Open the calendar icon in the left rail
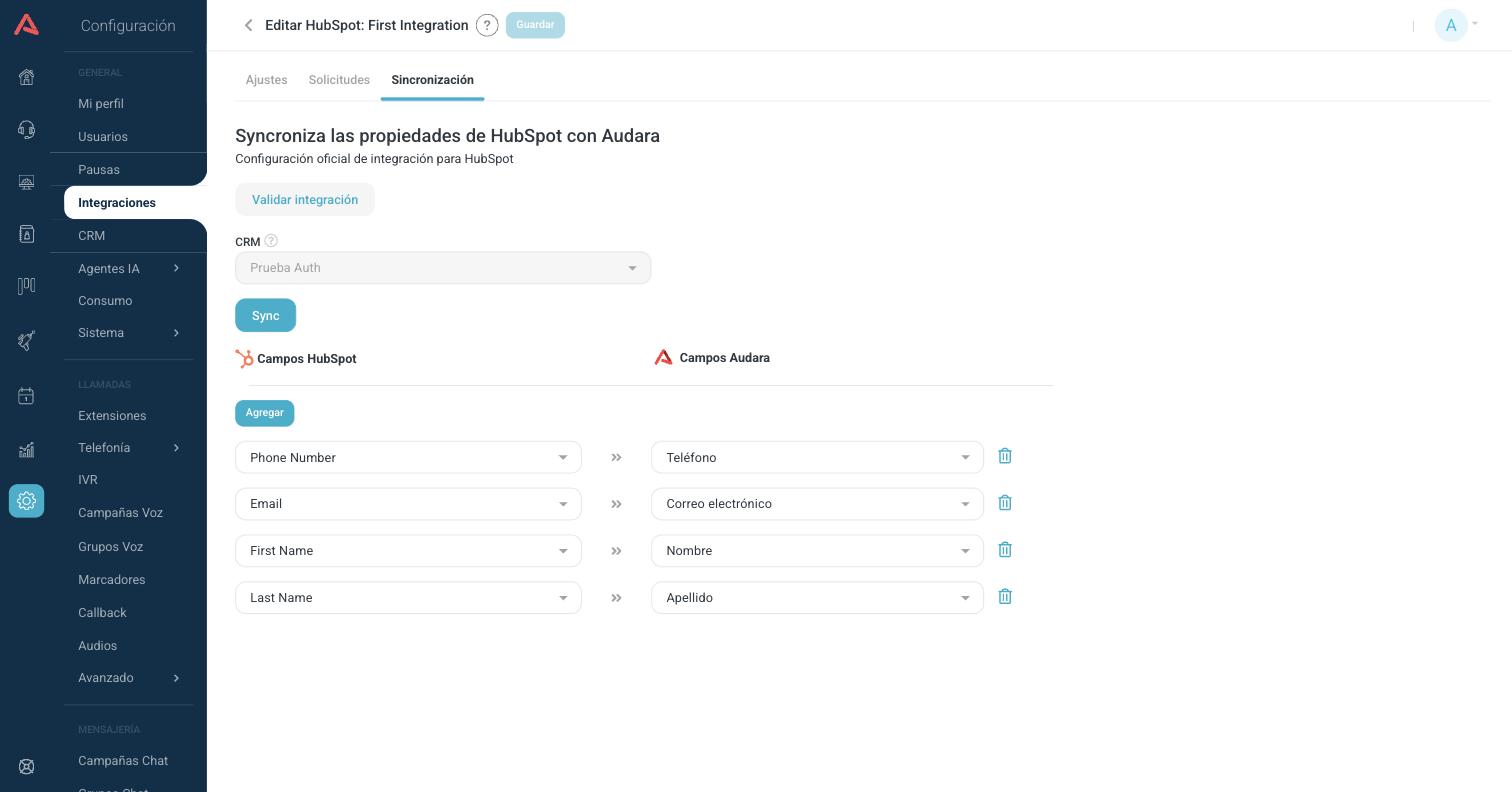Image resolution: width=1512 pixels, height=792 pixels. [x=26, y=396]
